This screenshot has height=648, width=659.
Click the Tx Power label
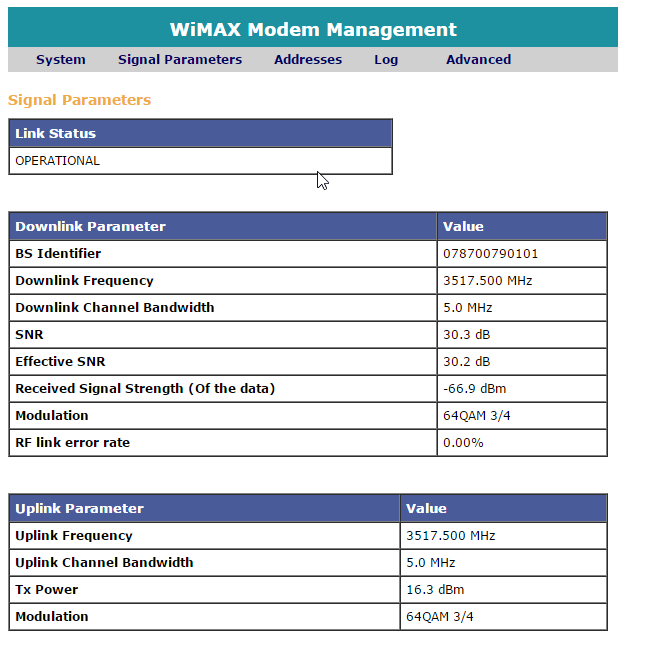pos(47,590)
